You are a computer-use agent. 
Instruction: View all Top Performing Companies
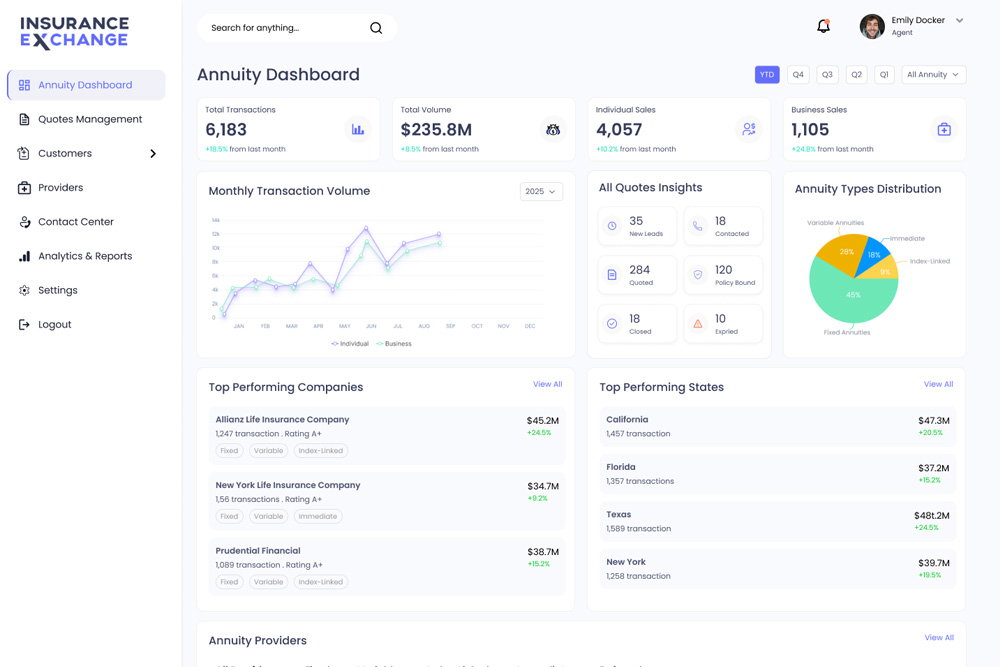point(547,384)
